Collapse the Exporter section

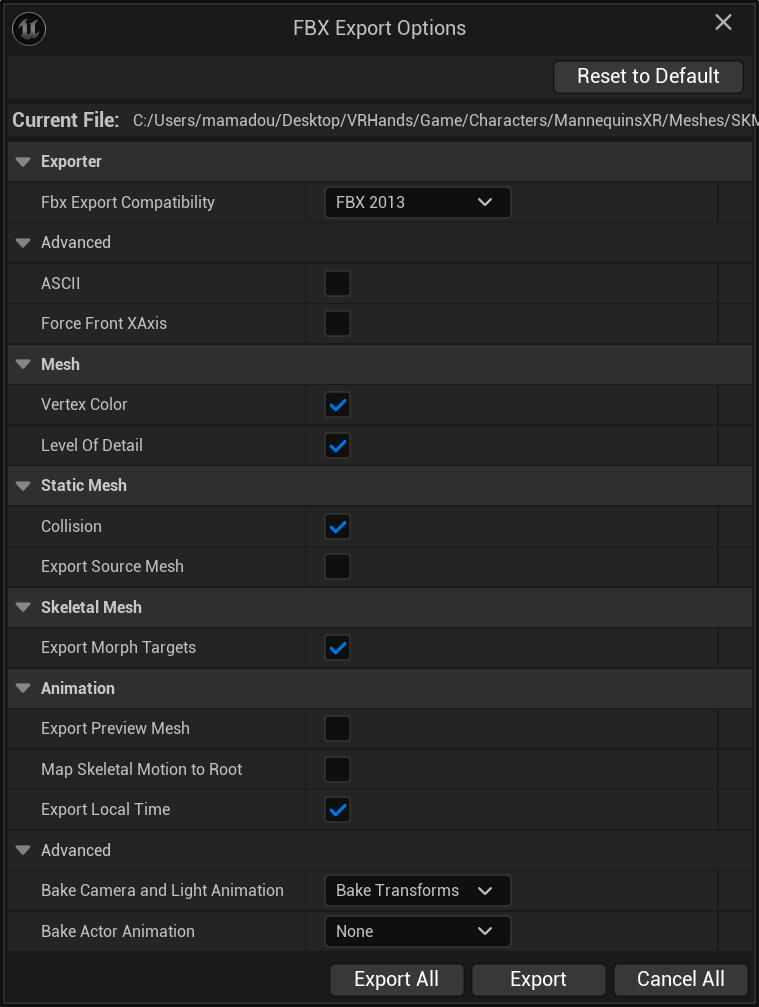click(x=22, y=161)
